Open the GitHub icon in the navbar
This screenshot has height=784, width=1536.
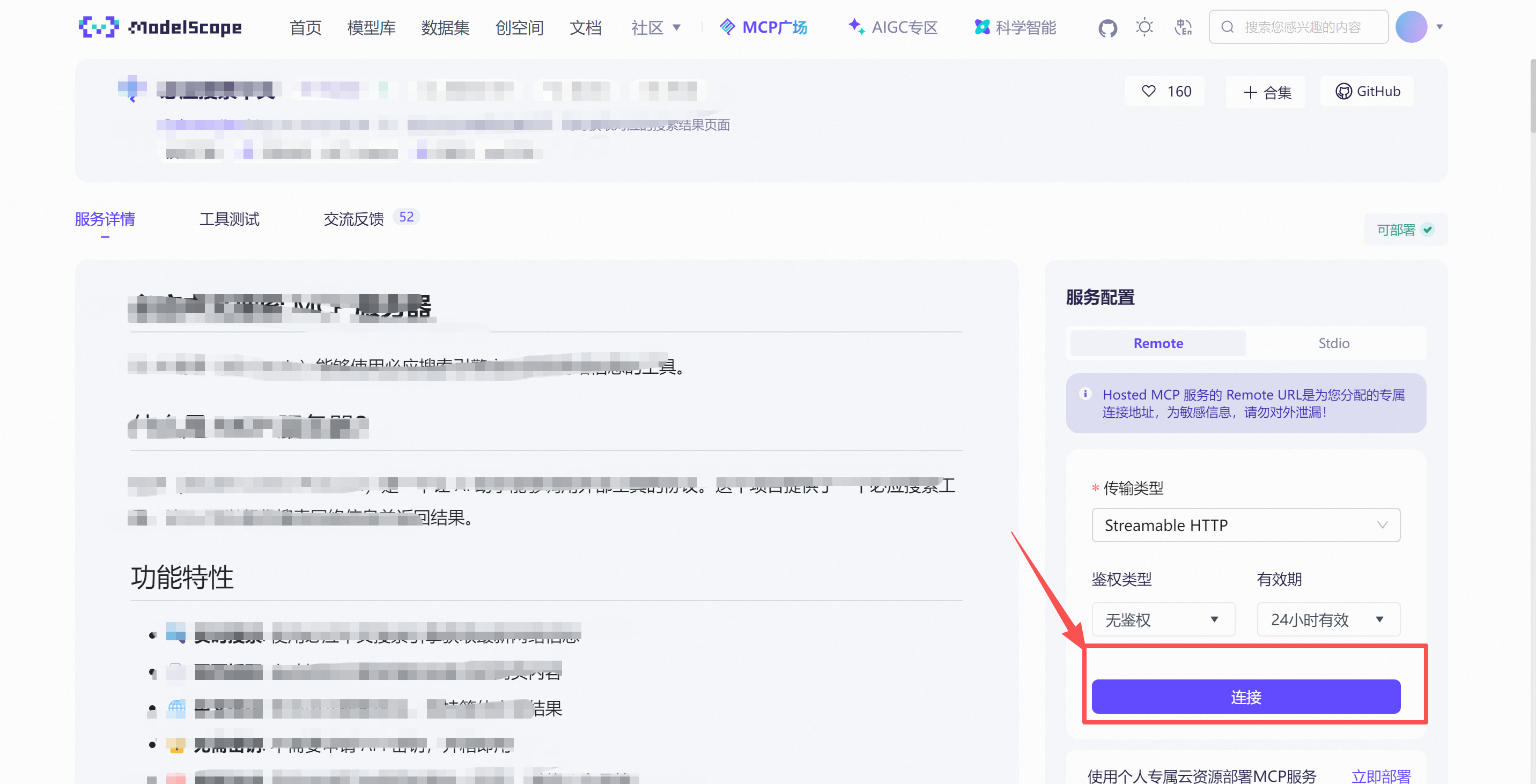coord(1107,27)
